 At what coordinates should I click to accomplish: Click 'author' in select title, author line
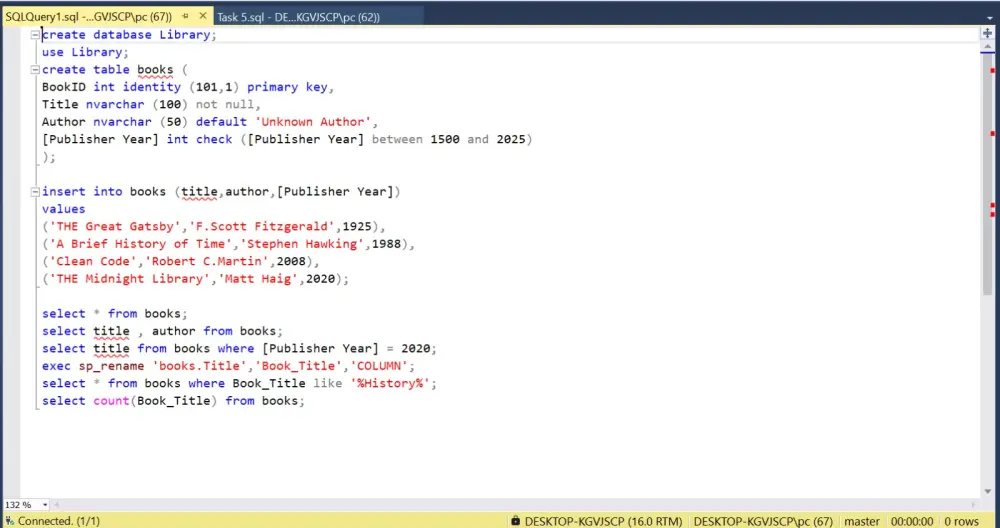point(173,331)
